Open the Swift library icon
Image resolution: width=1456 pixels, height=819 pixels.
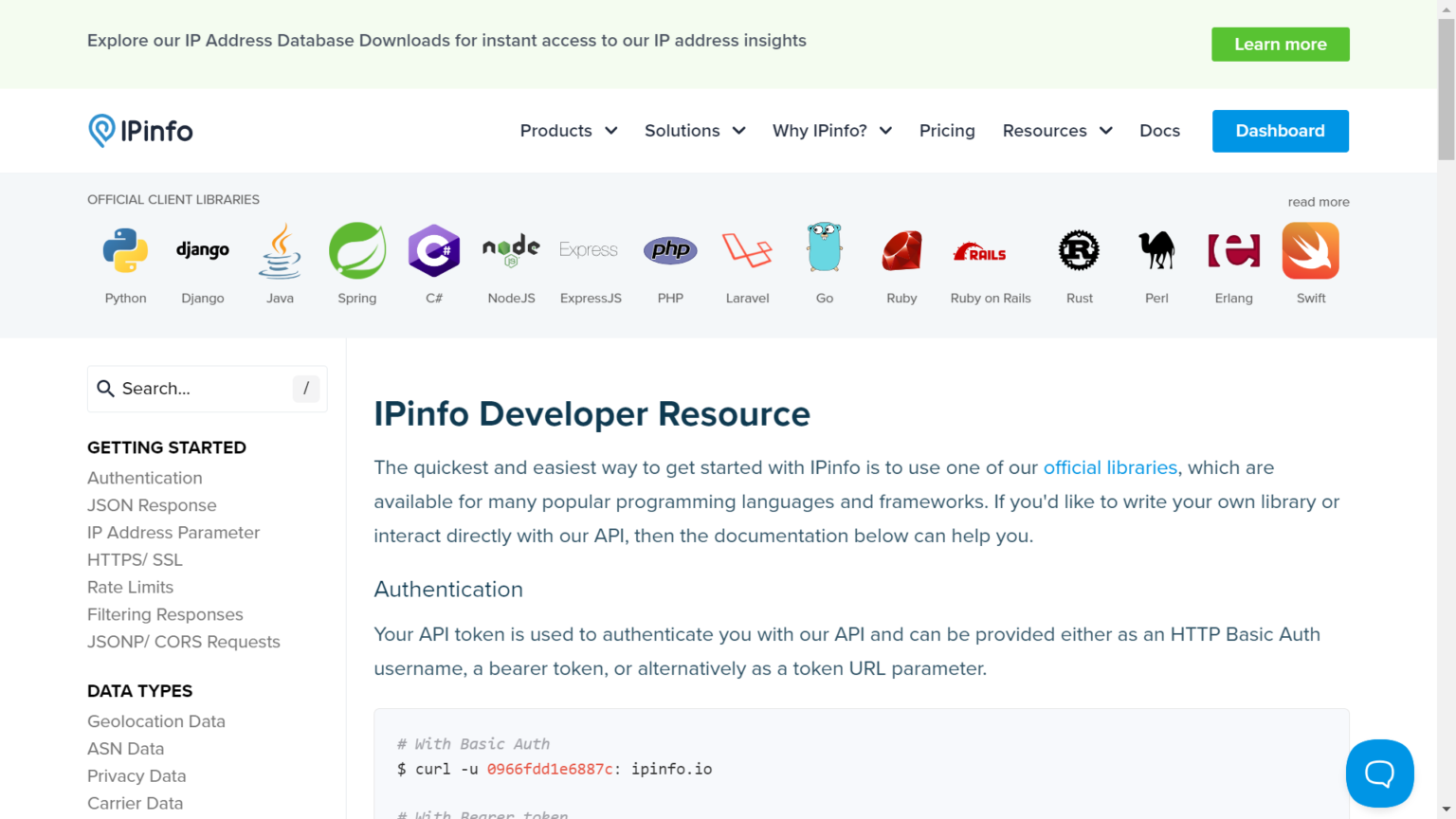pyautogui.click(x=1310, y=250)
